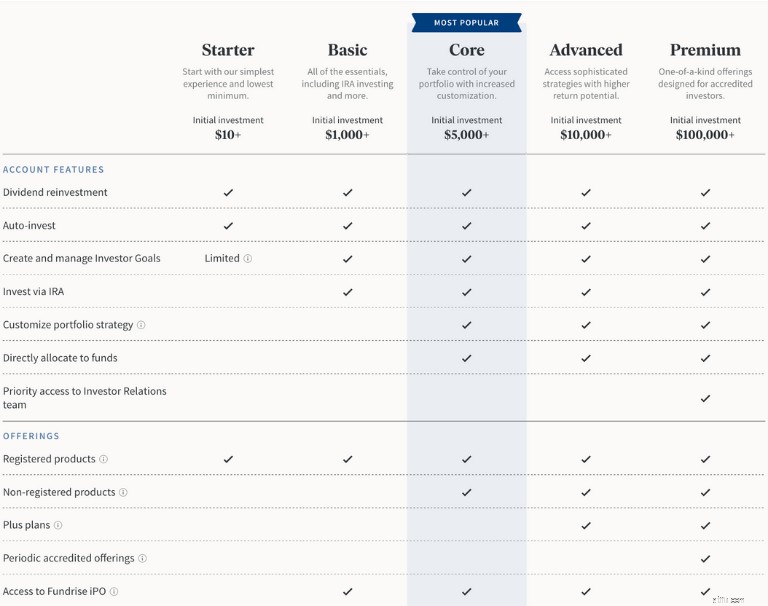The width and height of the screenshot is (768, 606).
Task: Open info icon for Customize portfolio strategy
Action: click(x=141, y=325)
